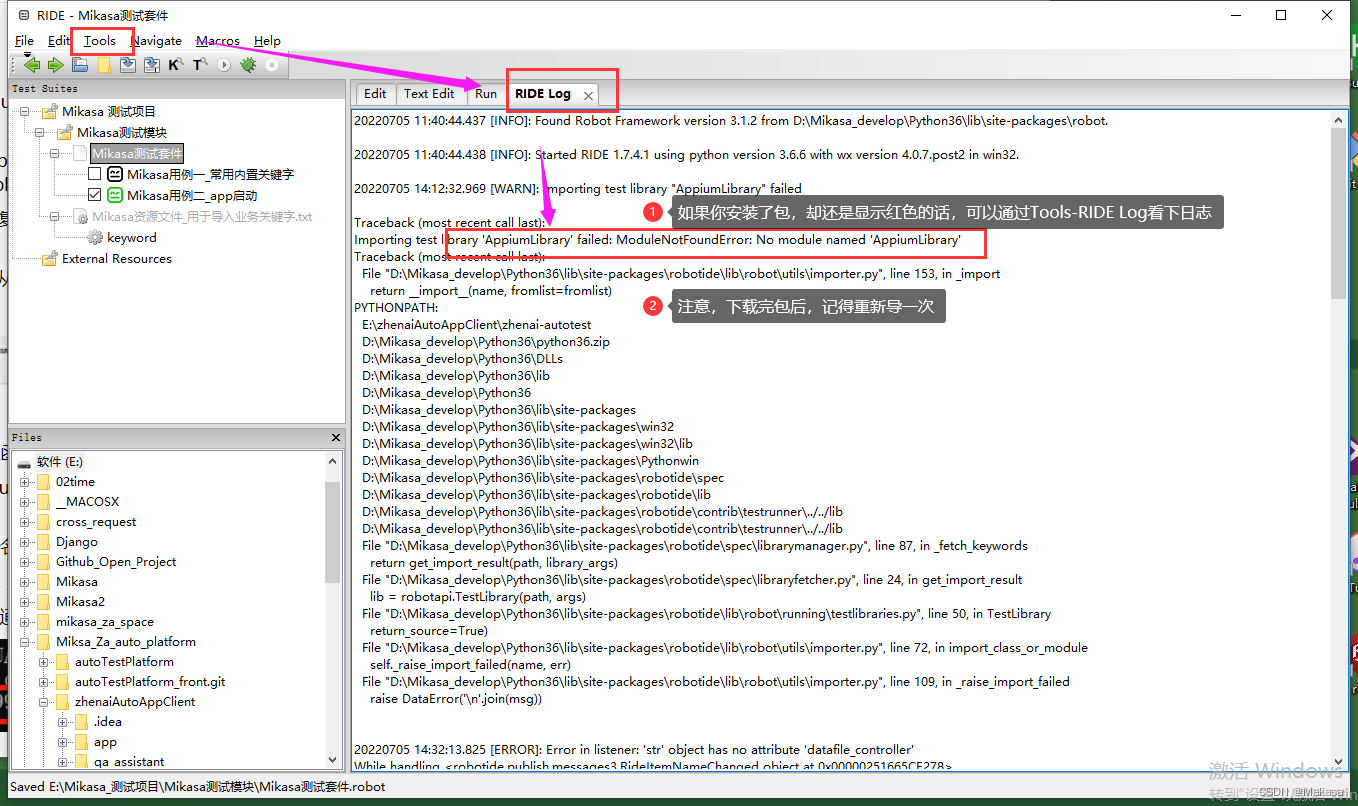Click the file icon beside Mikasa测试套件
The height and width of the screenshot is (806, 1358).
click(x=80, y=153)
